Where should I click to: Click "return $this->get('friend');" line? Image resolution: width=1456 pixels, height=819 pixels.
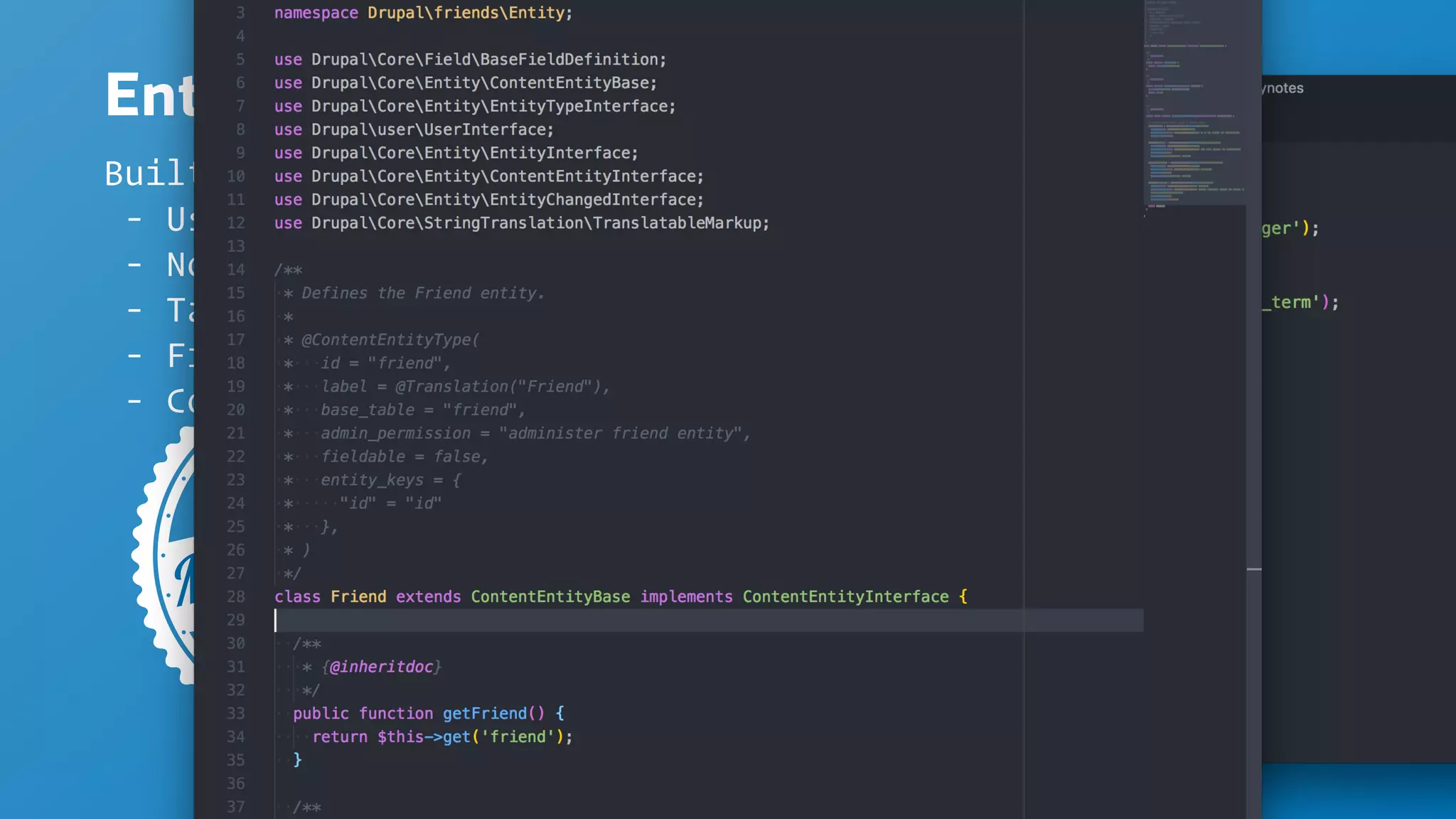[x=442, y=737]
